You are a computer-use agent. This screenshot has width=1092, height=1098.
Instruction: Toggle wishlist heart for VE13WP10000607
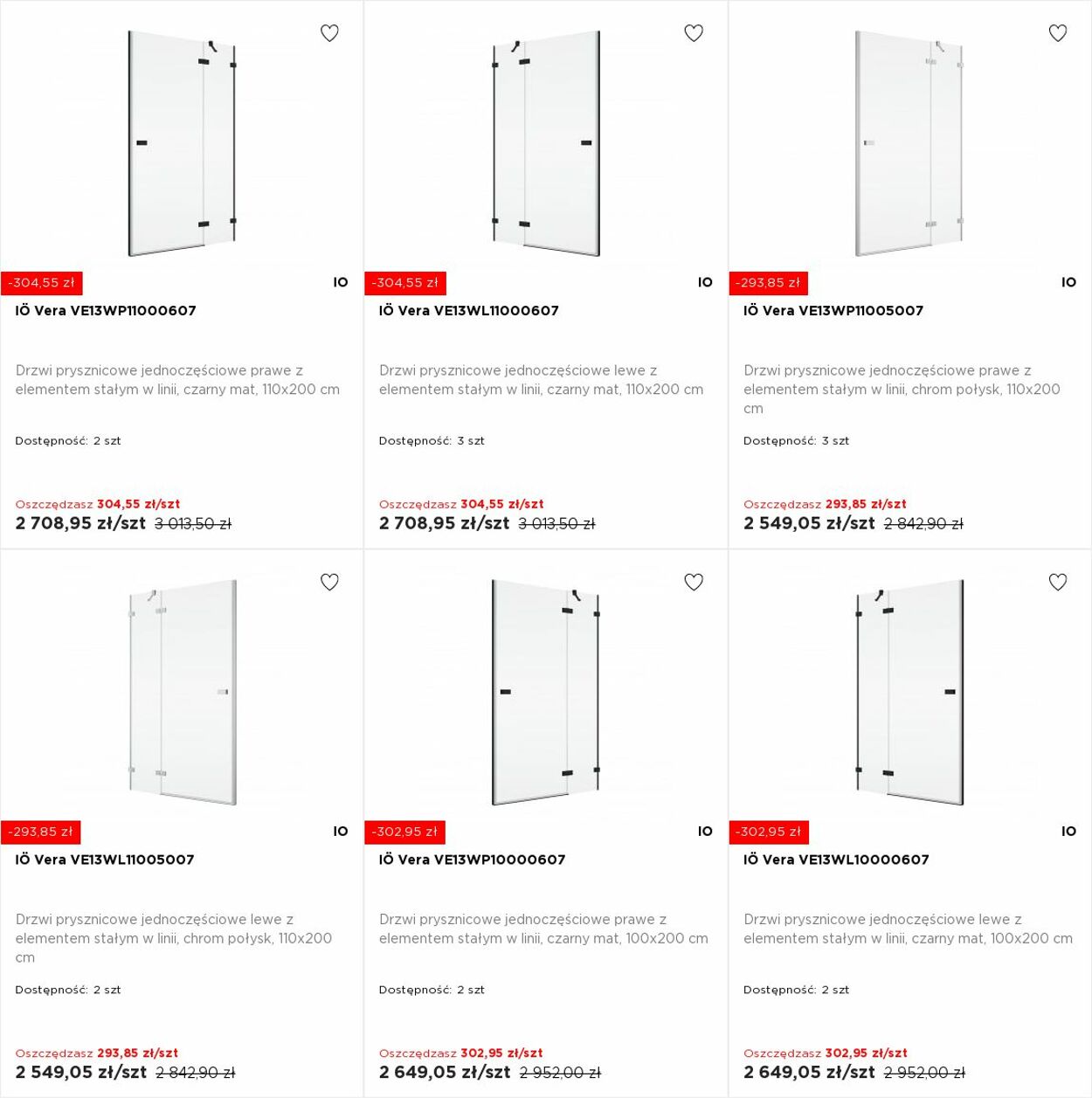coord(694,582)
